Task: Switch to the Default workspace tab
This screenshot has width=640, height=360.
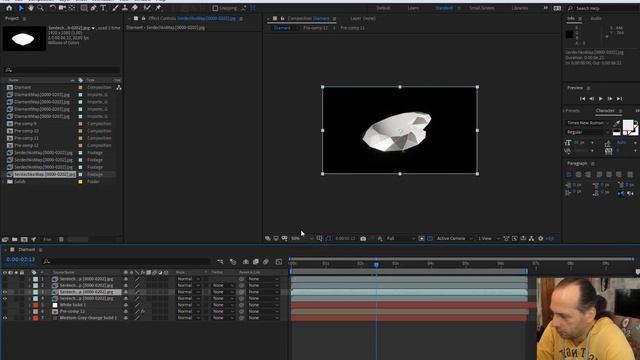Action: 383,8
